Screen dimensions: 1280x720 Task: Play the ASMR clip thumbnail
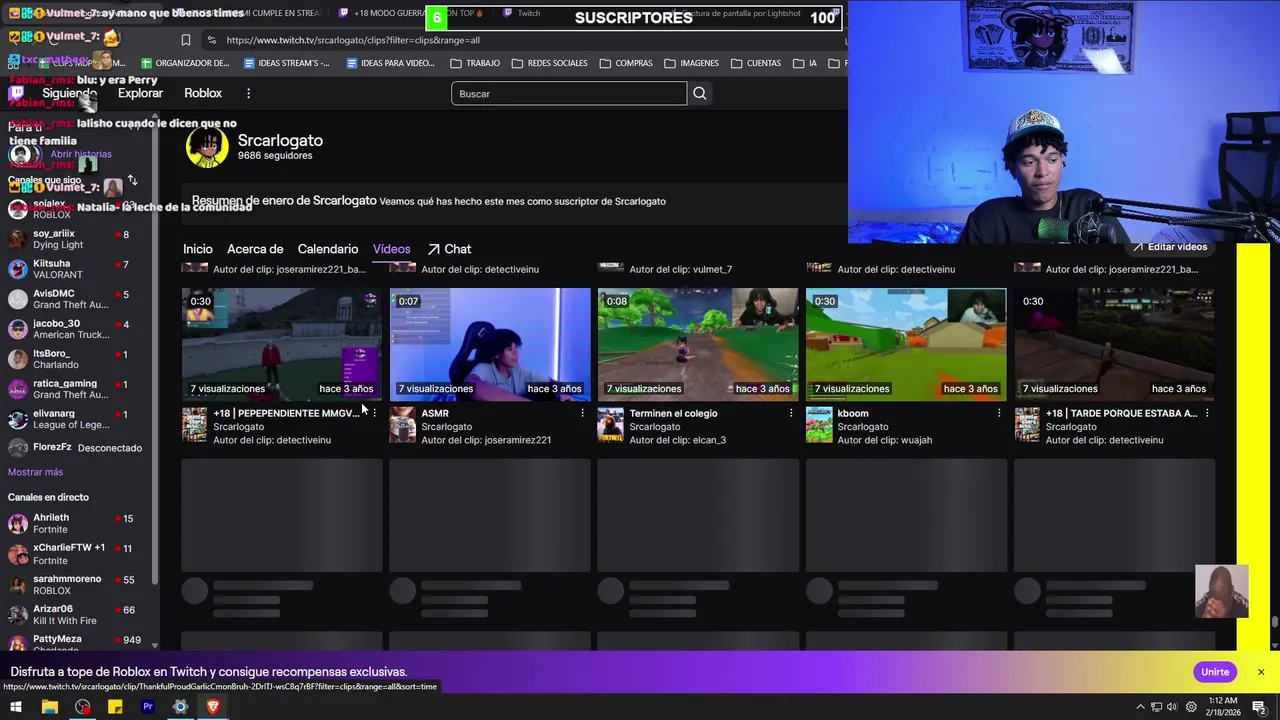tap(490, 344)
